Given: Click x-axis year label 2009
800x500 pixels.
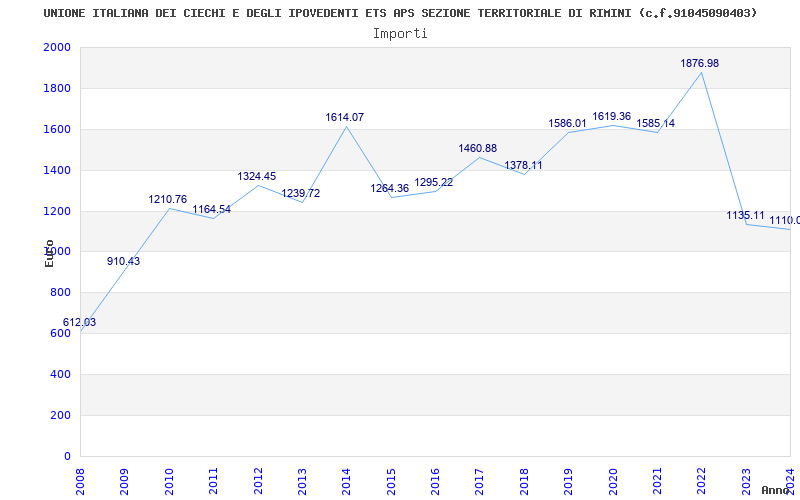Looking at the screenshot, I should pos(124,481).
